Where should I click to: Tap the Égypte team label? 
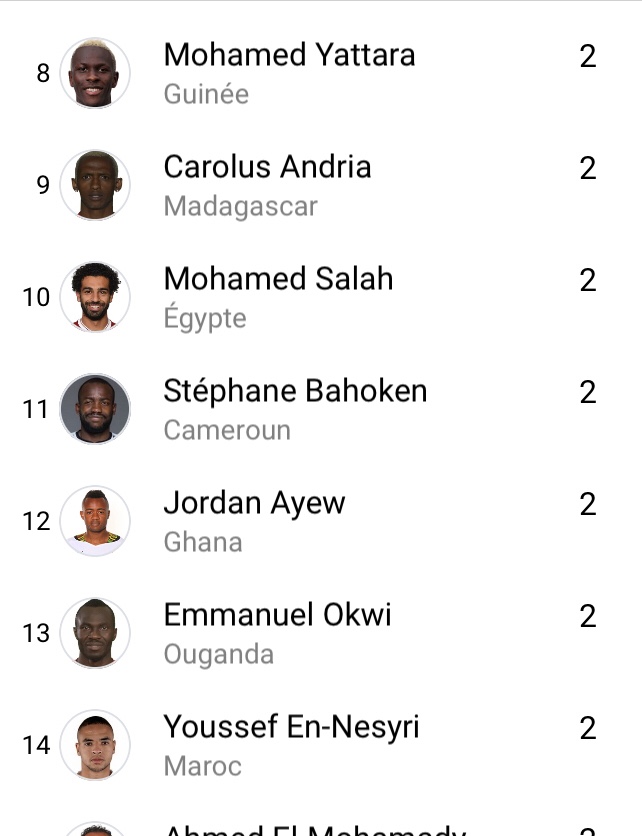205,318
